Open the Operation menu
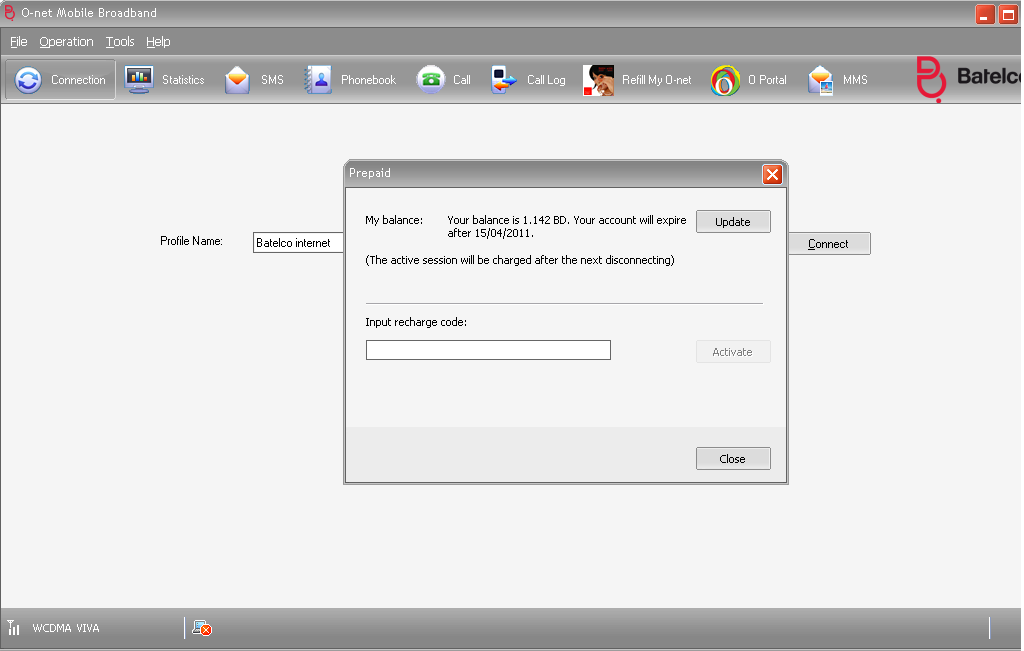The width and height of the screenshot is (1024, 651). (66, 42)
